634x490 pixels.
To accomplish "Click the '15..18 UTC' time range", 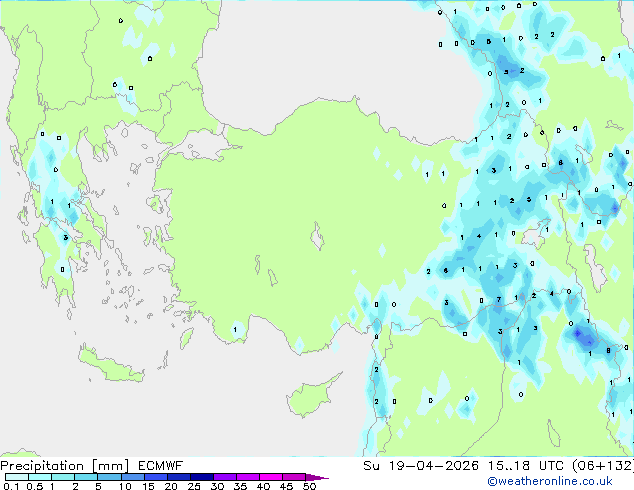I will click(526, 466).
